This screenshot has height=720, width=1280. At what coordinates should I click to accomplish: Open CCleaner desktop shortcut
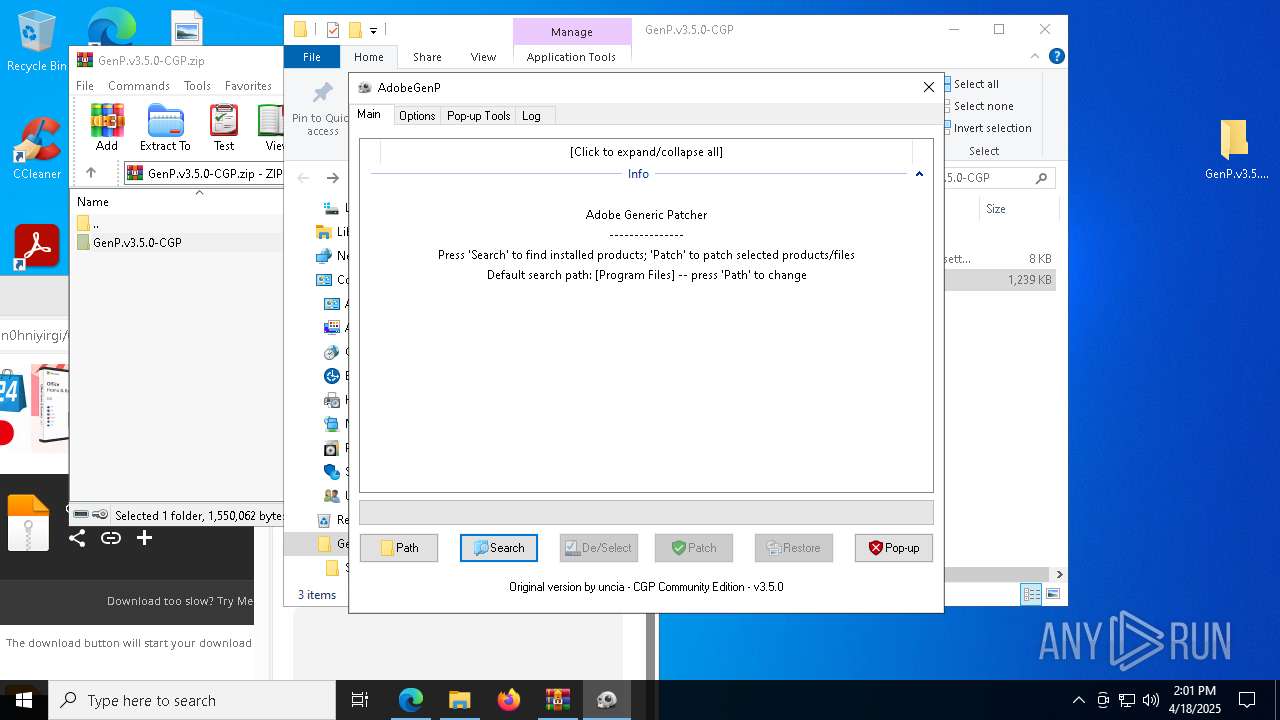[x=37, y=148]
